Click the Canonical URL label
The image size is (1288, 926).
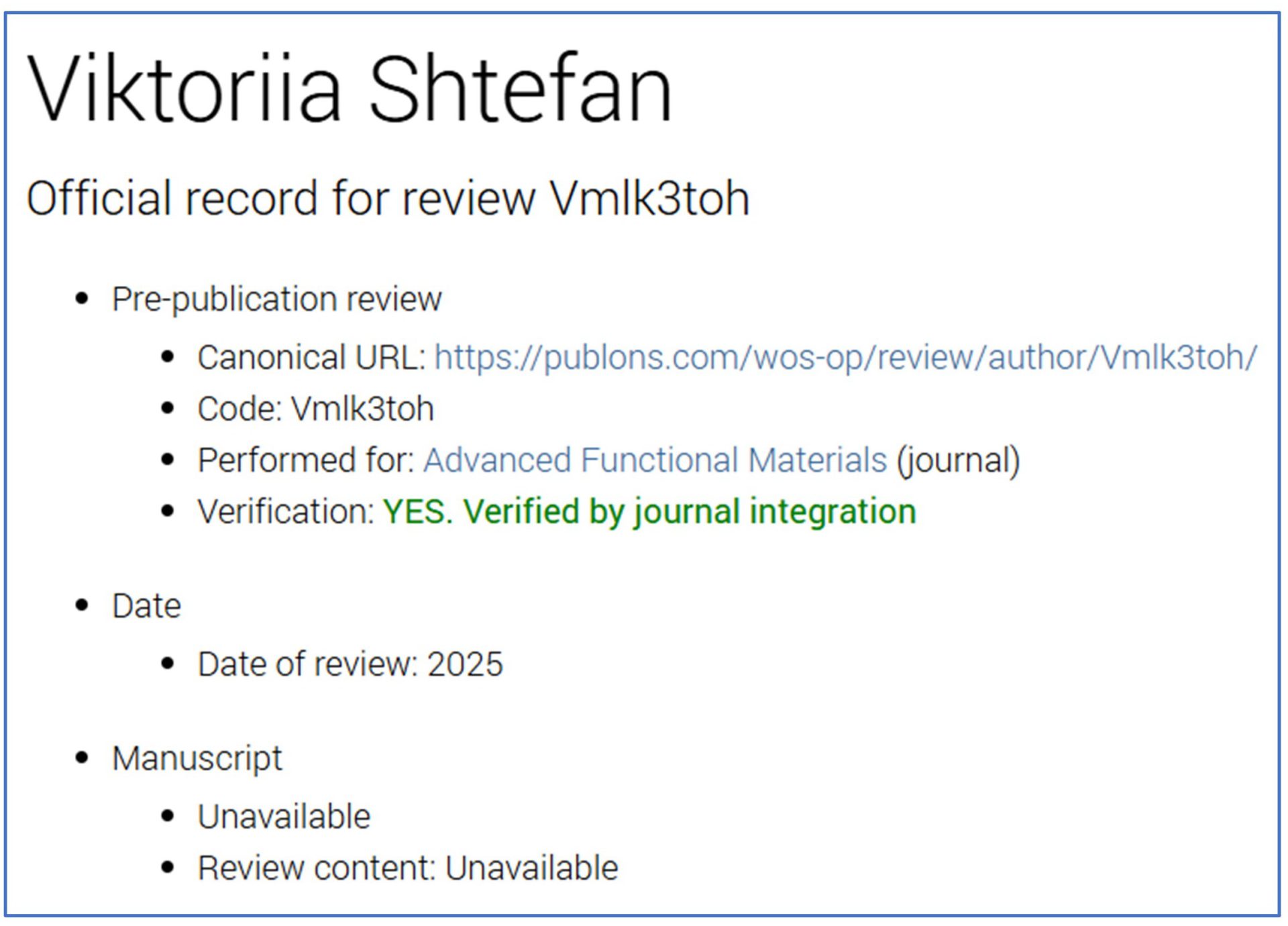click(x=311, y=358)
